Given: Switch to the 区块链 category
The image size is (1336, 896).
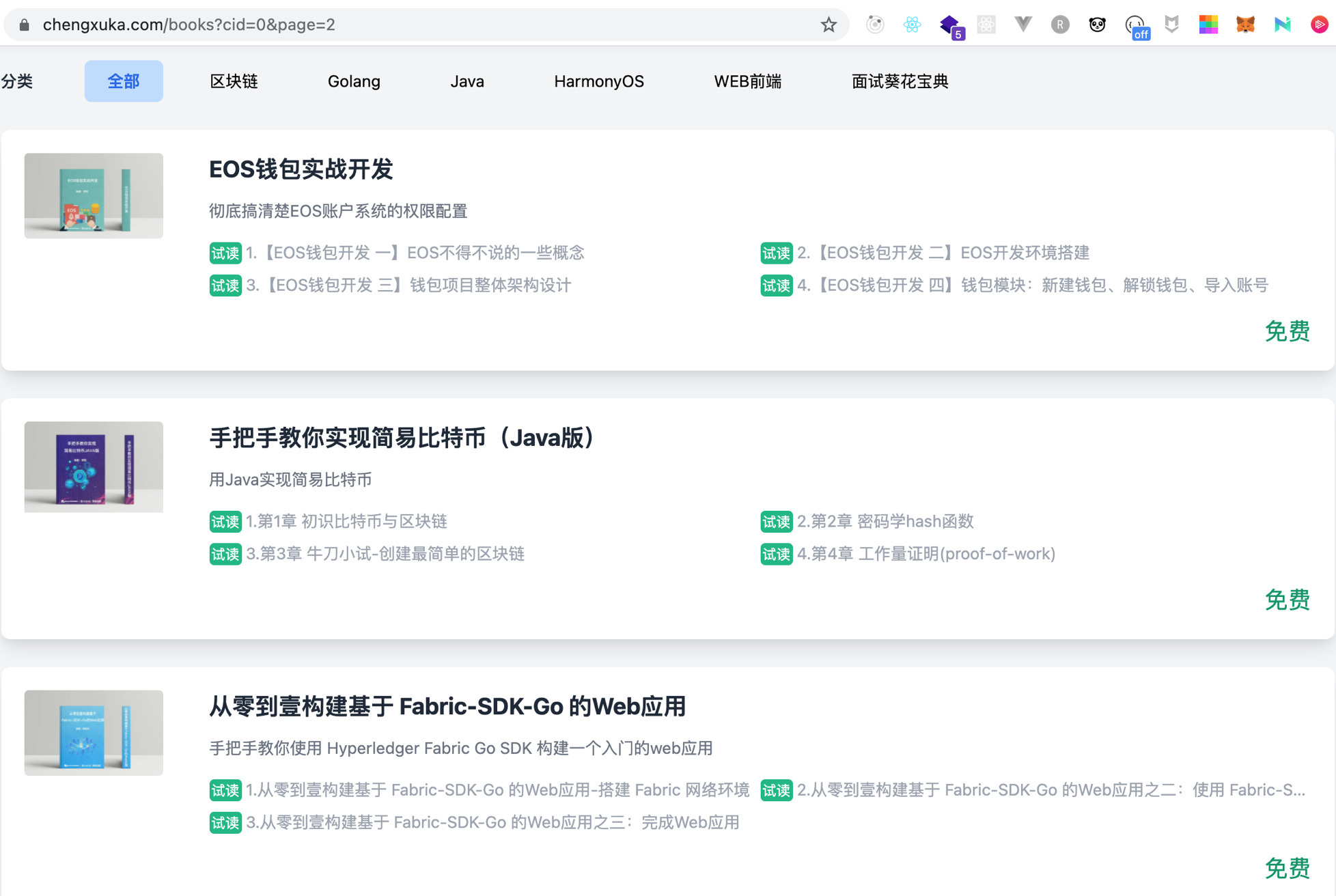Looking at the screenshot, I should pos(234,81).
